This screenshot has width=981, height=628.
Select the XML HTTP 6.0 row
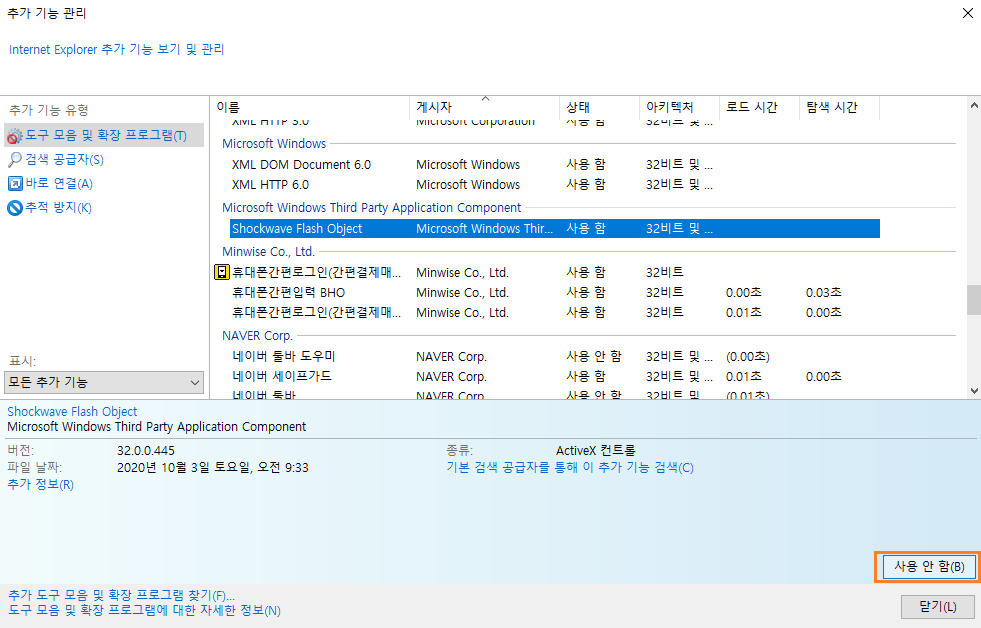(x=554, y=185)
